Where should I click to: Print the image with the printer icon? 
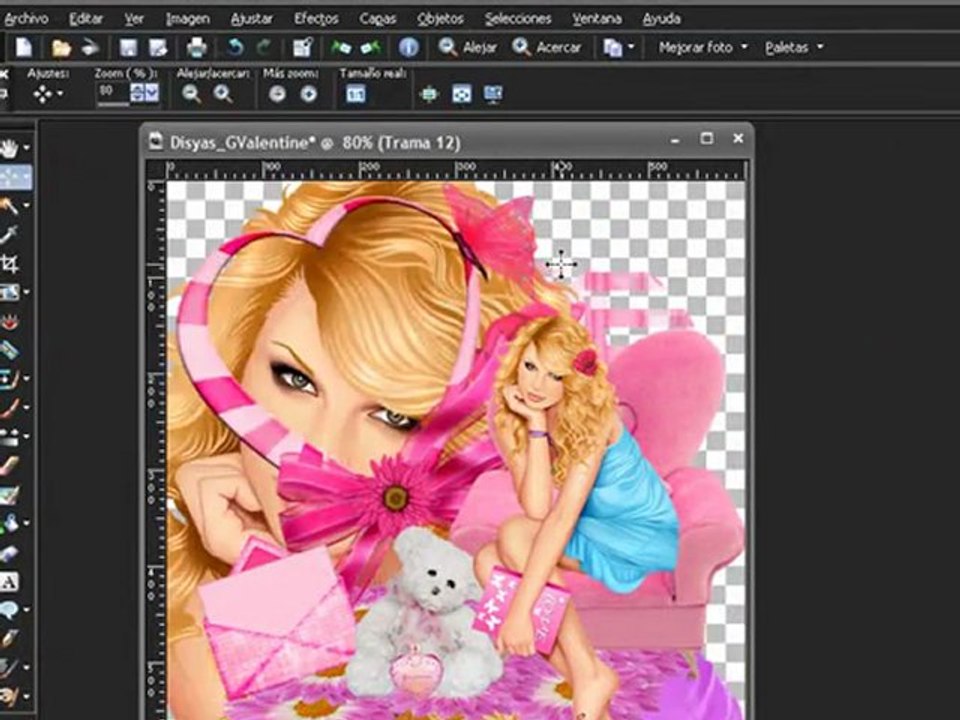tap(197, 47)
